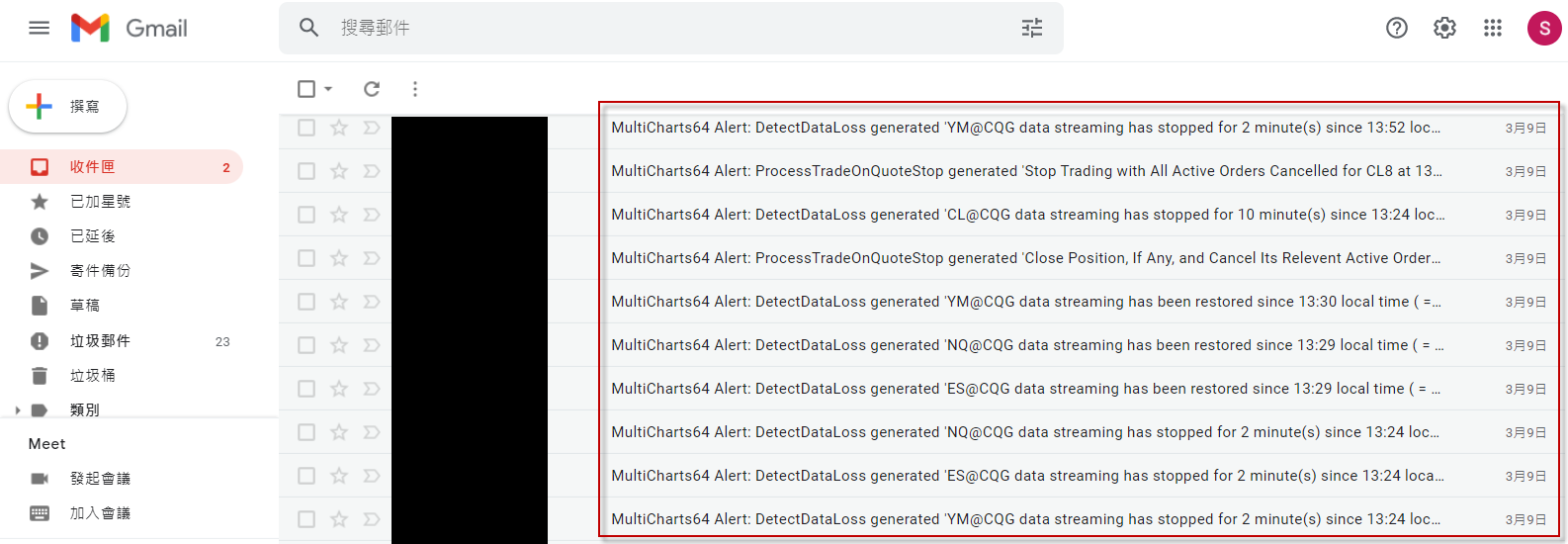Mark ES@CQG restored 13:29 email as important
The width and height of the screenshot is (1568, 544).
pos(372,389)
